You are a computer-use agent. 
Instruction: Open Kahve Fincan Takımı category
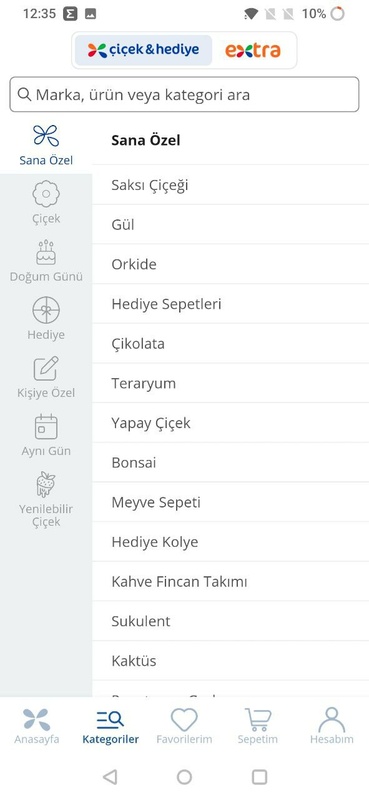coord(230,582)
